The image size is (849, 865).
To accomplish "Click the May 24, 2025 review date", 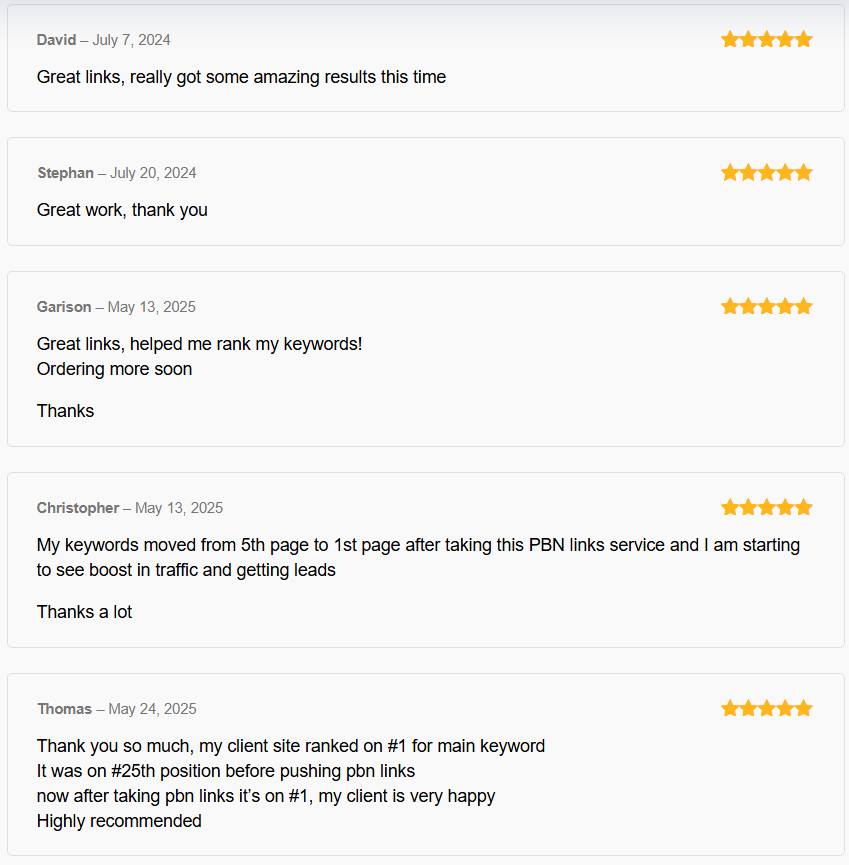I will (152, 709).
